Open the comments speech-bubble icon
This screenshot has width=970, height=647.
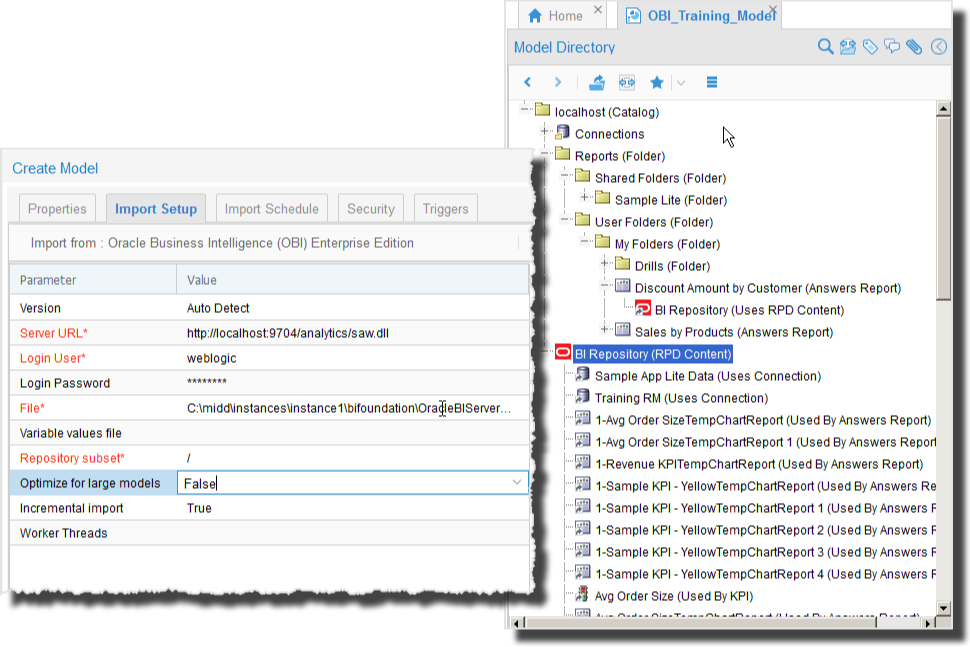(x=892, y=47)
